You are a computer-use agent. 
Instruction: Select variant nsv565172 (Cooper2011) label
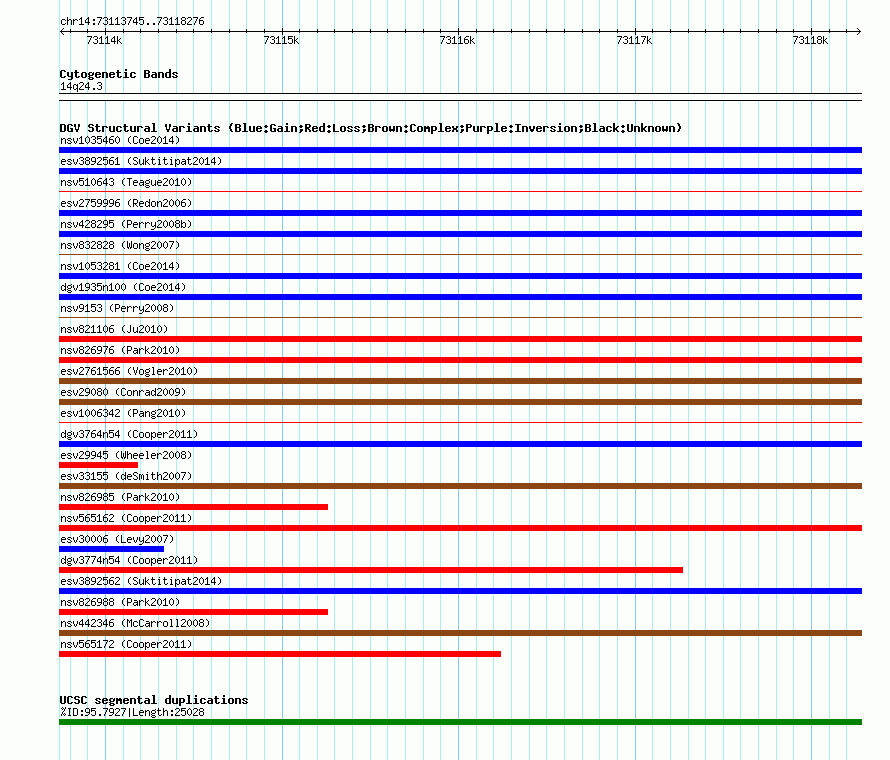tap(126, 644)
